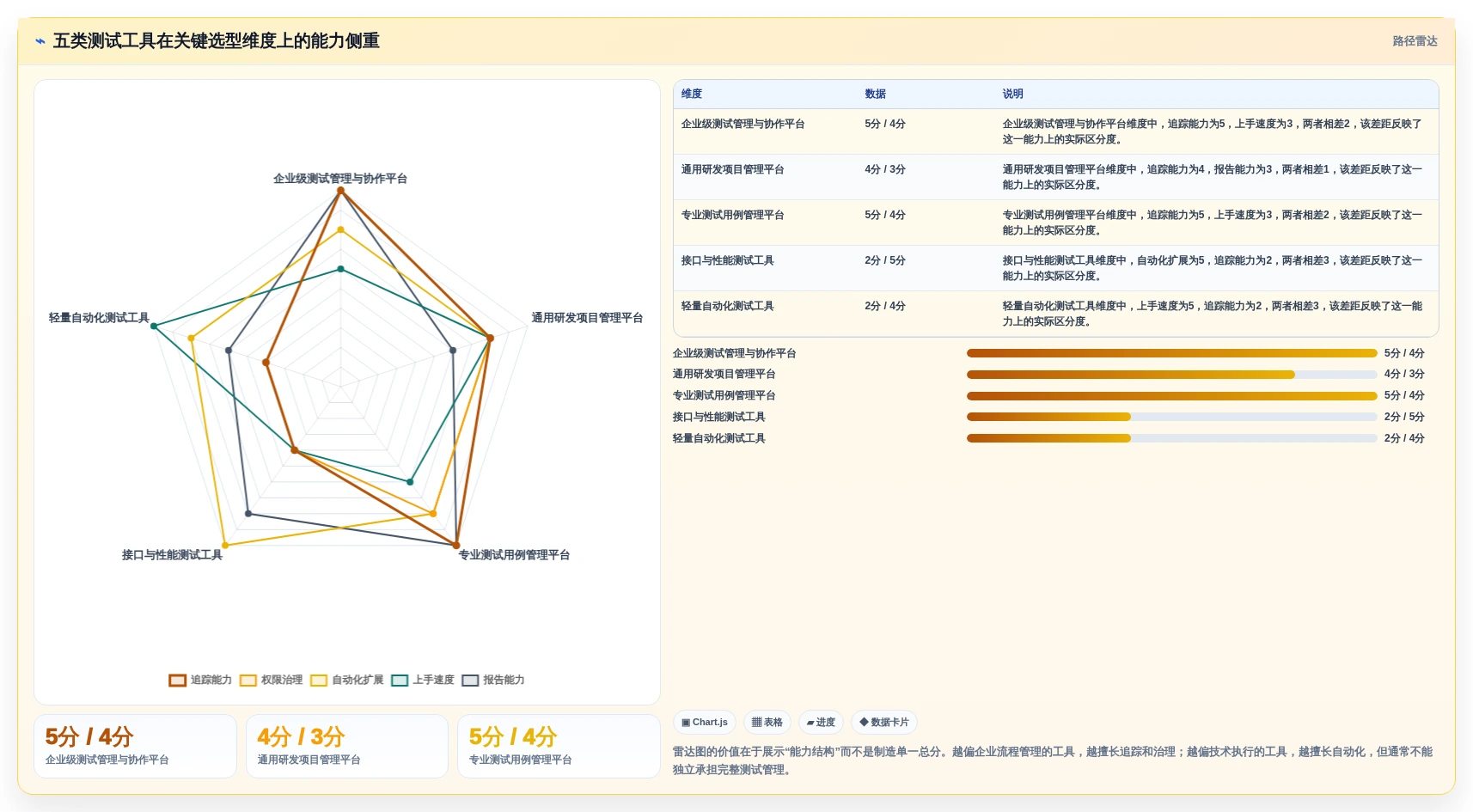
Task: Click the 路径雷达 label in header
Action: coord(1415,41)
